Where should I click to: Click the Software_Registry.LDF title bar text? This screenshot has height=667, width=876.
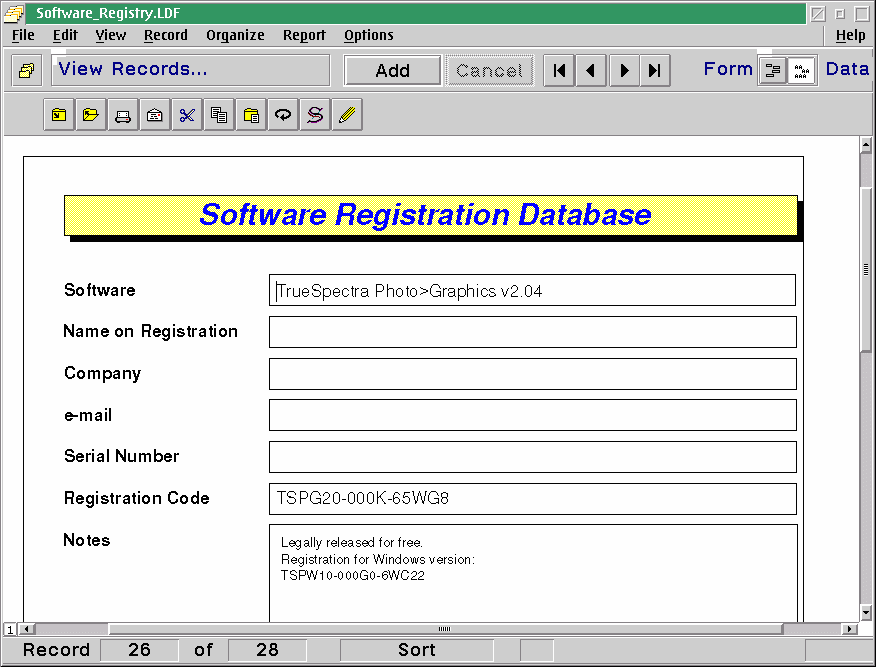coord(108,13)
